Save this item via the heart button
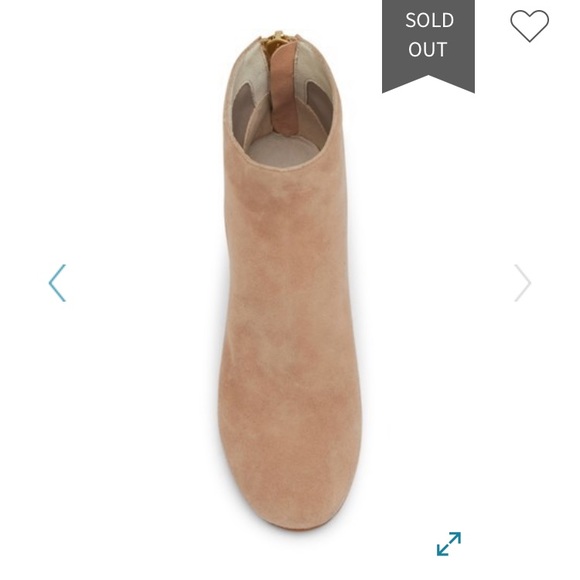Image resolution: width=580 pixels, height=580 pixels. click(529, 26)
